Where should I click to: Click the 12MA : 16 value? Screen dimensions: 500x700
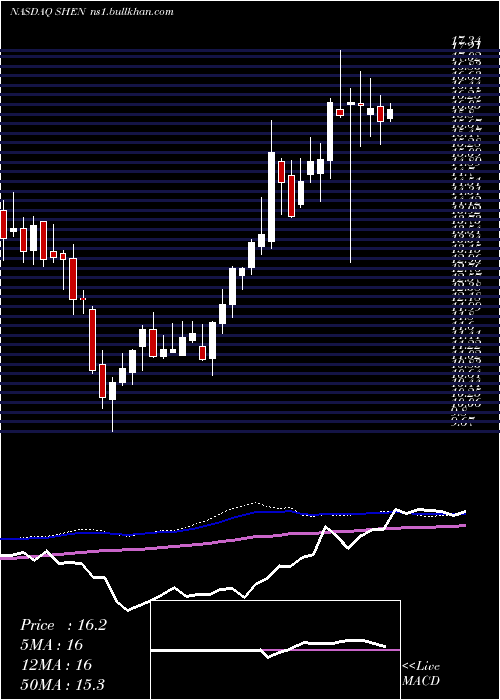(56, 665)
